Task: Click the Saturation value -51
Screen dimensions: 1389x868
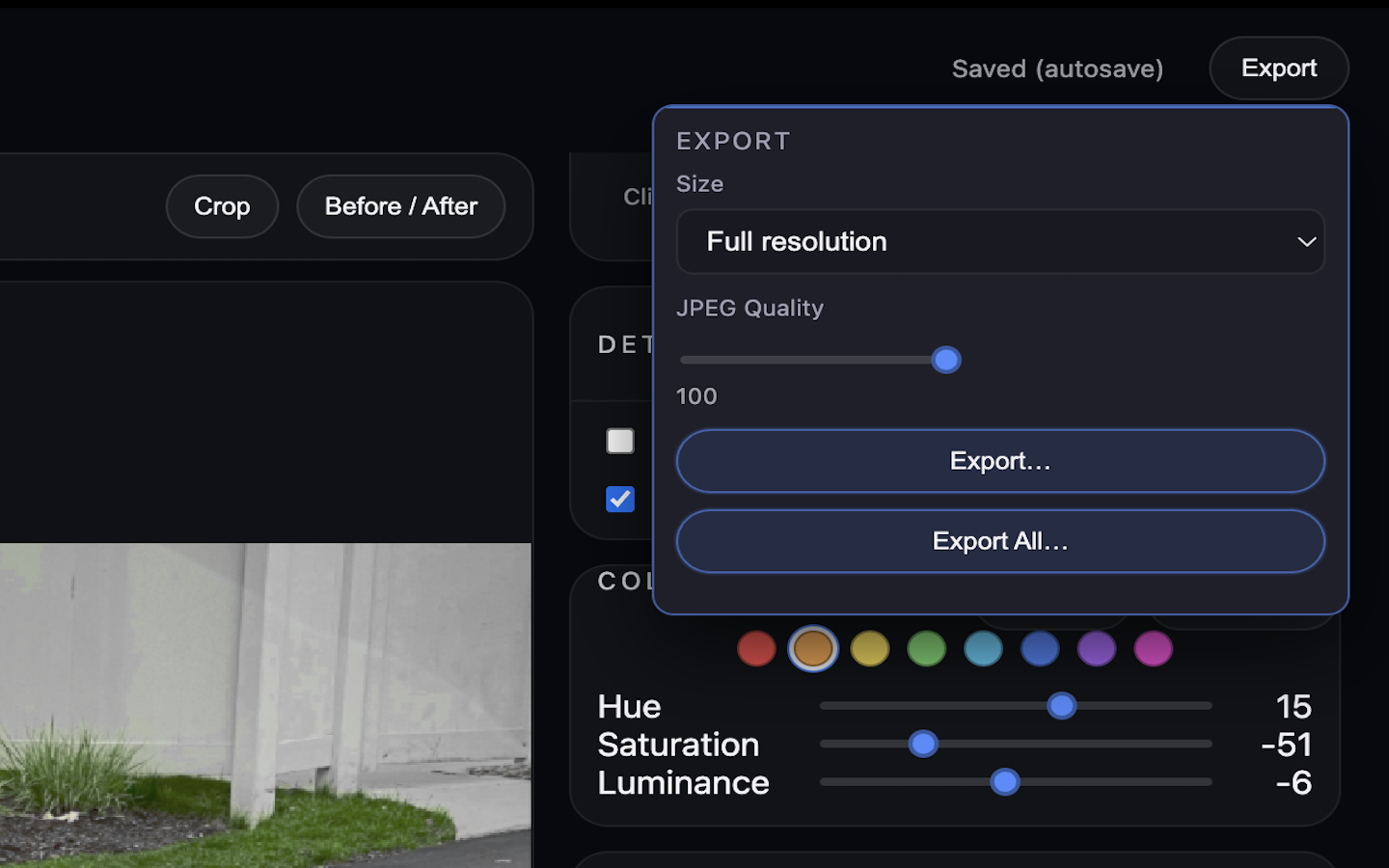Action: click(x=1286, y=745)
